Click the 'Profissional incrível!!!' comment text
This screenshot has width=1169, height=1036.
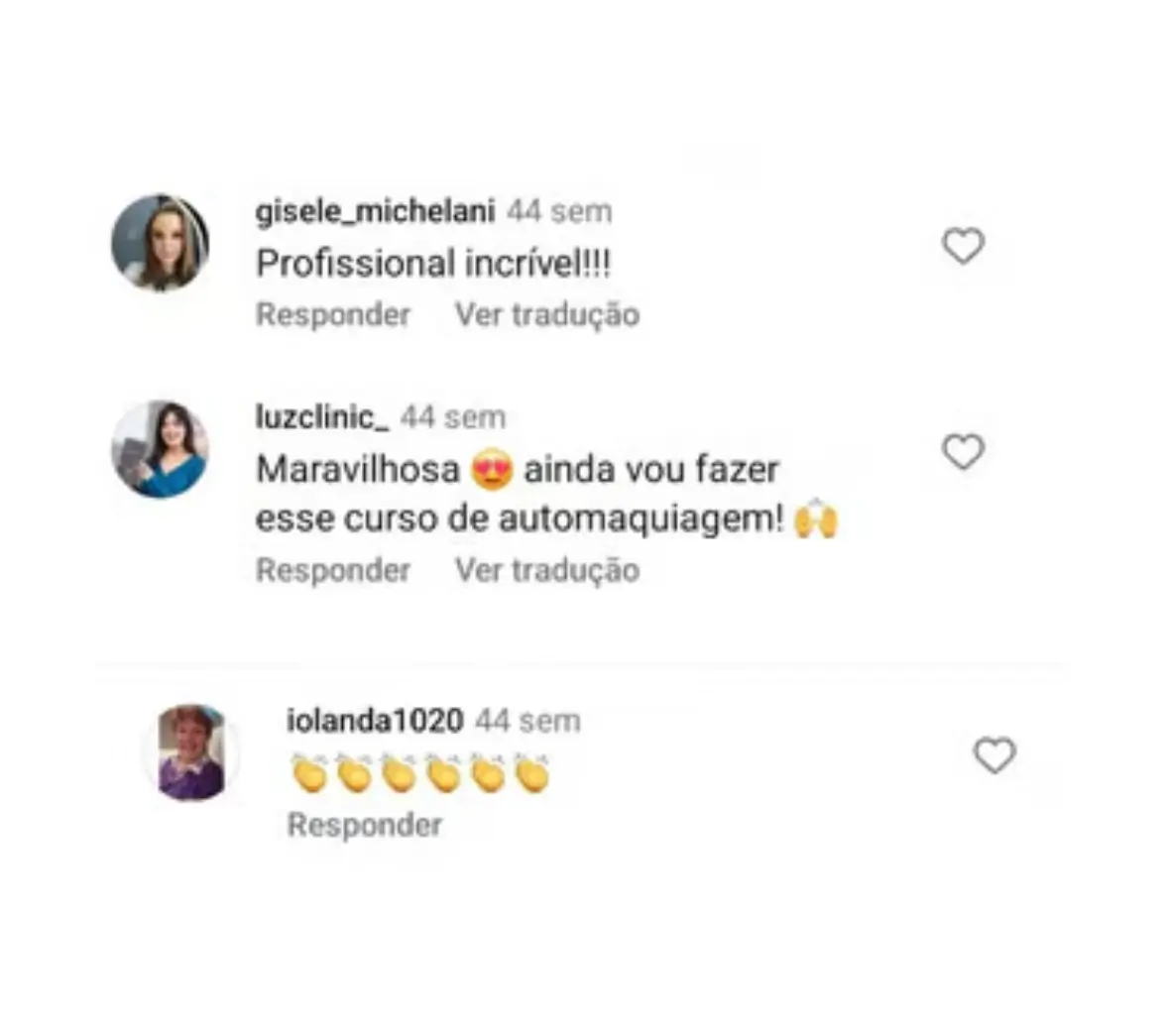coord(433,264)
